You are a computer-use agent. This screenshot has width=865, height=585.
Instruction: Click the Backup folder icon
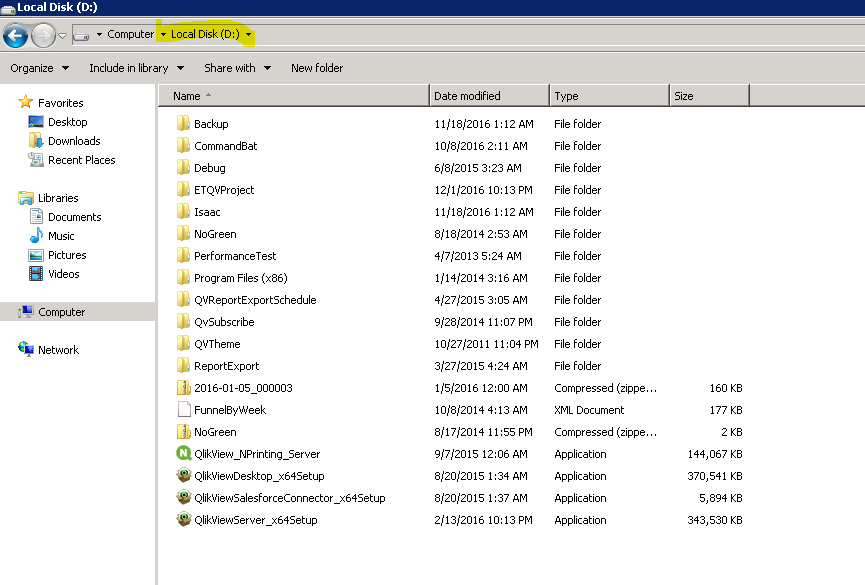[x=183, y=124]
